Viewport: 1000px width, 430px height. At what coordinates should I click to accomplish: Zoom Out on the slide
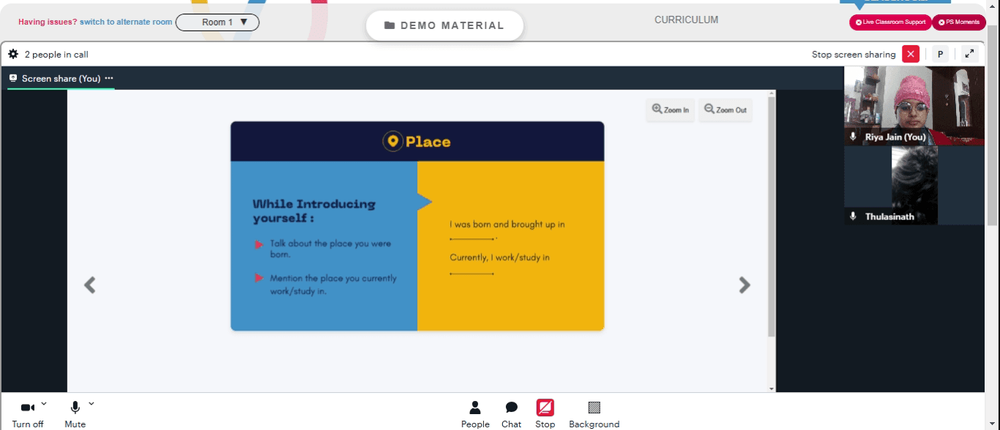(725, 110)
